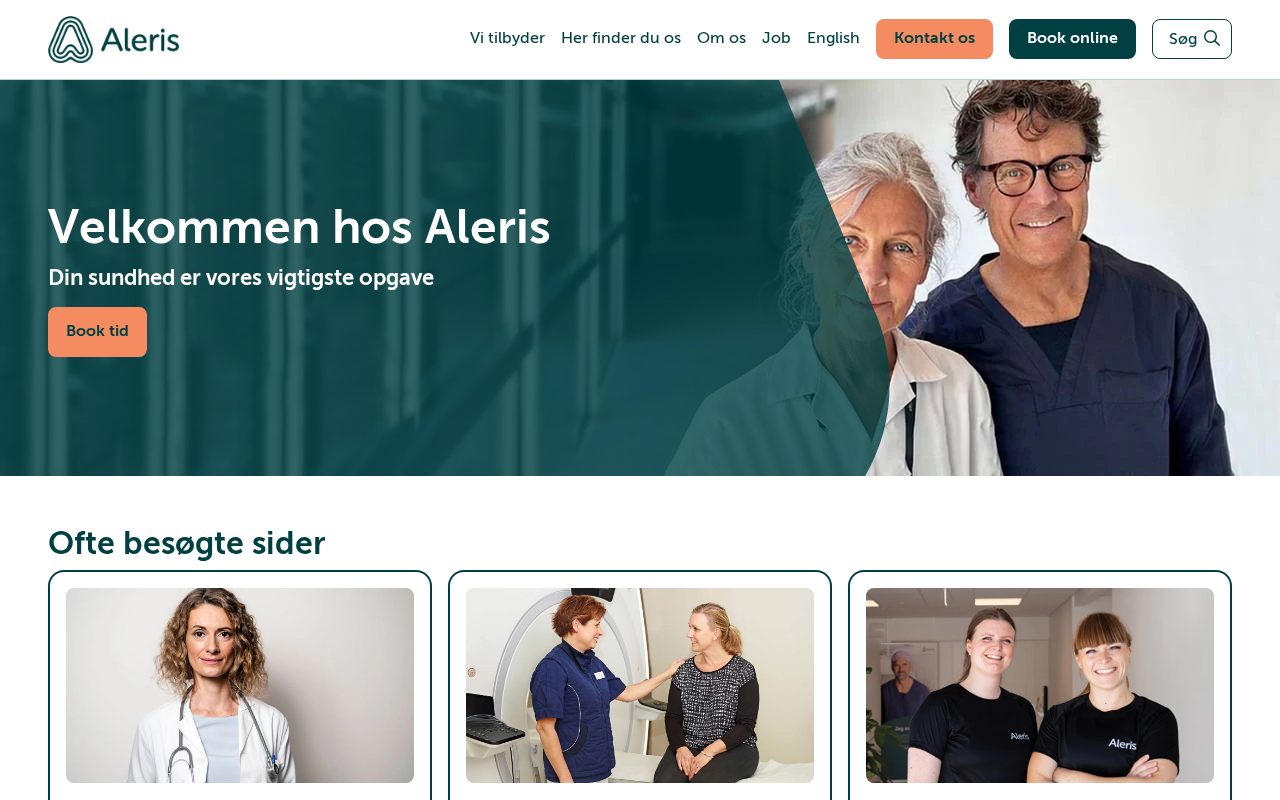The image size is (1280, 800).
Task: Go to the Job page
Action: pos(776,38)
